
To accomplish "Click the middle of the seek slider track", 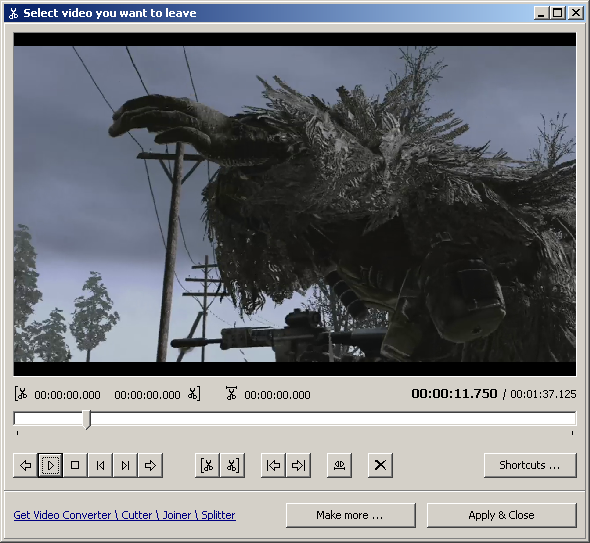I will [x=295, y=418].
